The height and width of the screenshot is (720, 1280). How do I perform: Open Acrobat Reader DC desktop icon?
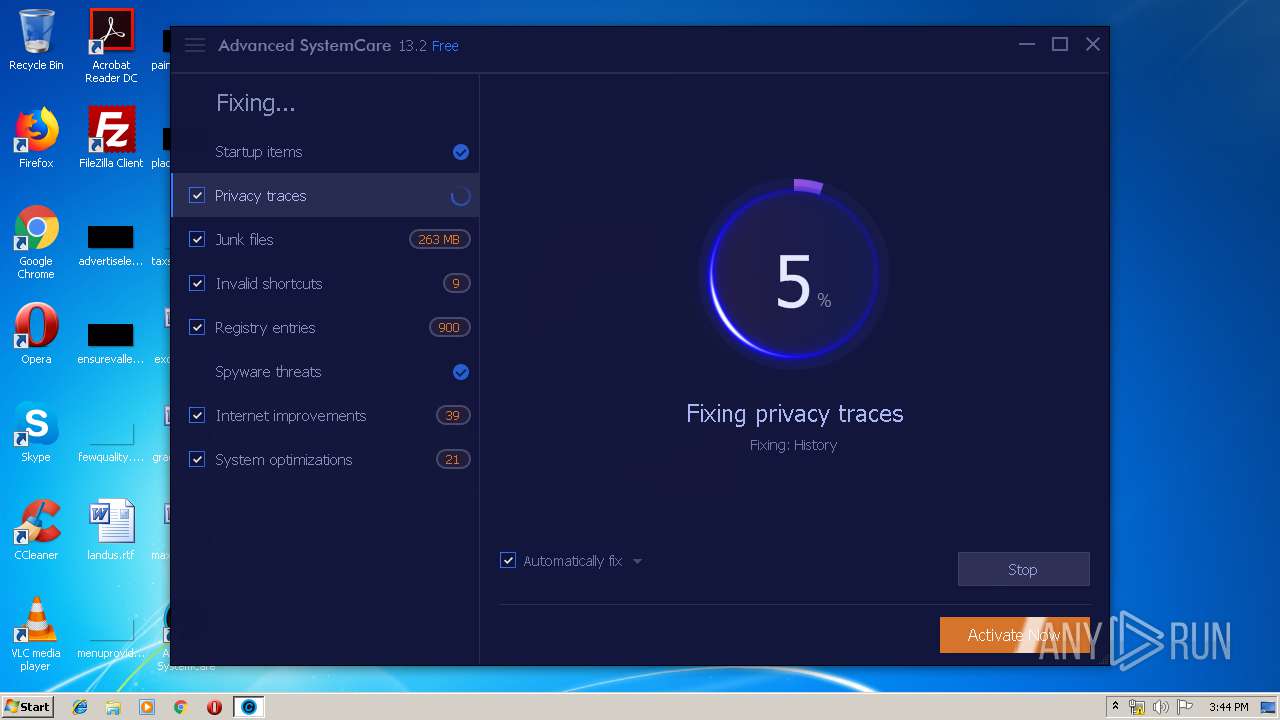tap(111, 46)
